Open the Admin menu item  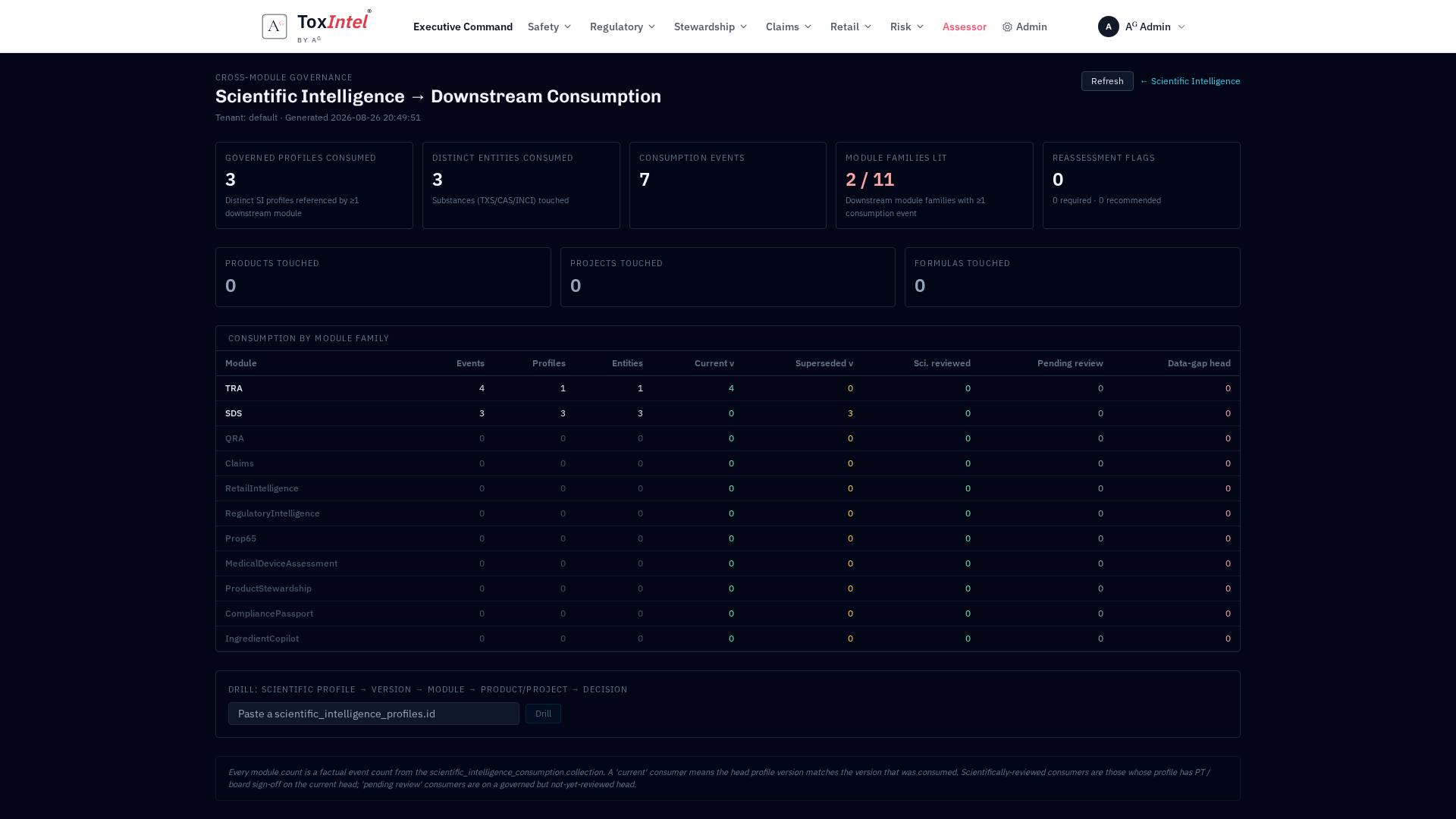(1025, 27)
